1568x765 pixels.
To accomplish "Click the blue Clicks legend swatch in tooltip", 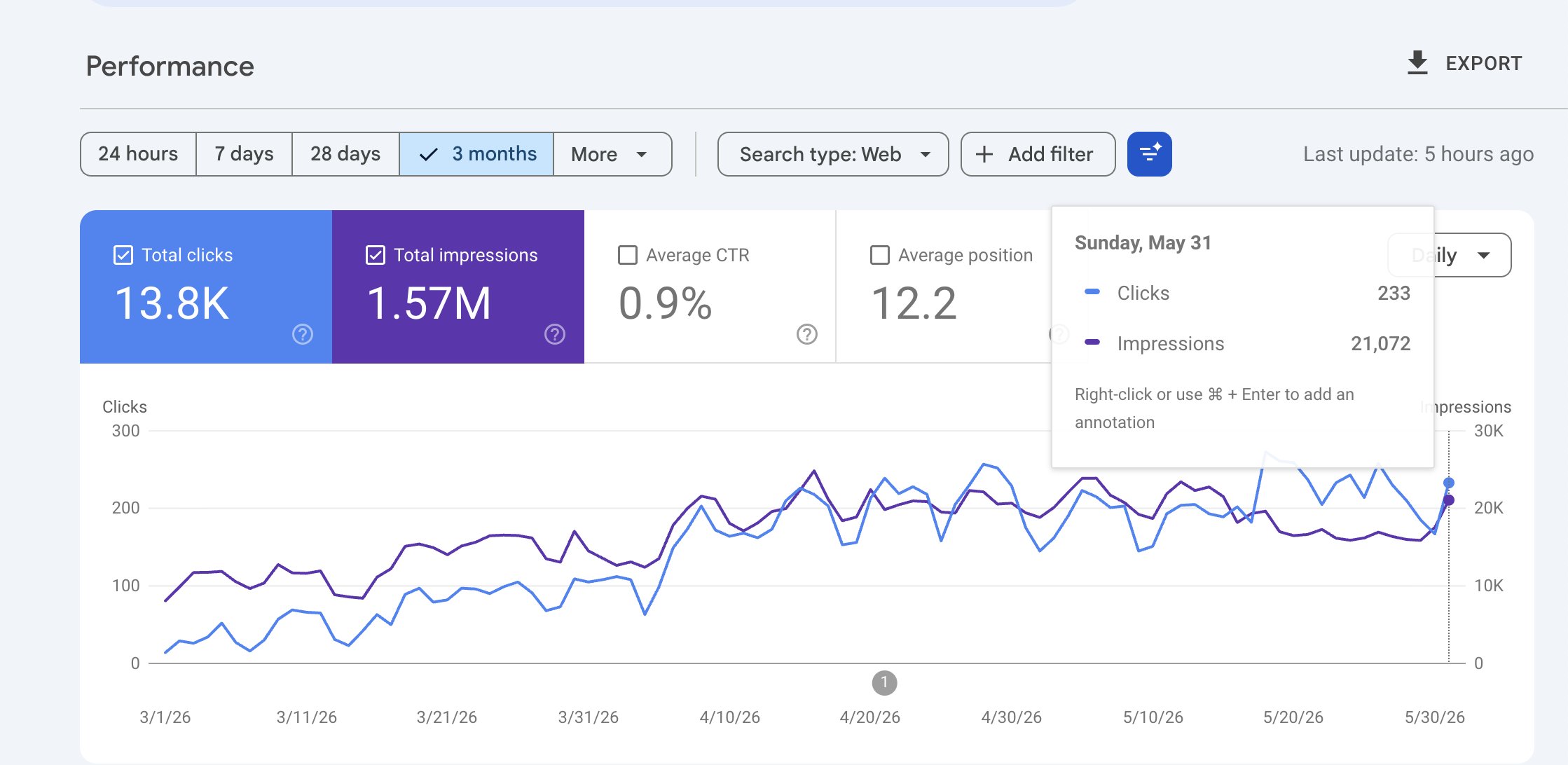I will pos(1092,291).
